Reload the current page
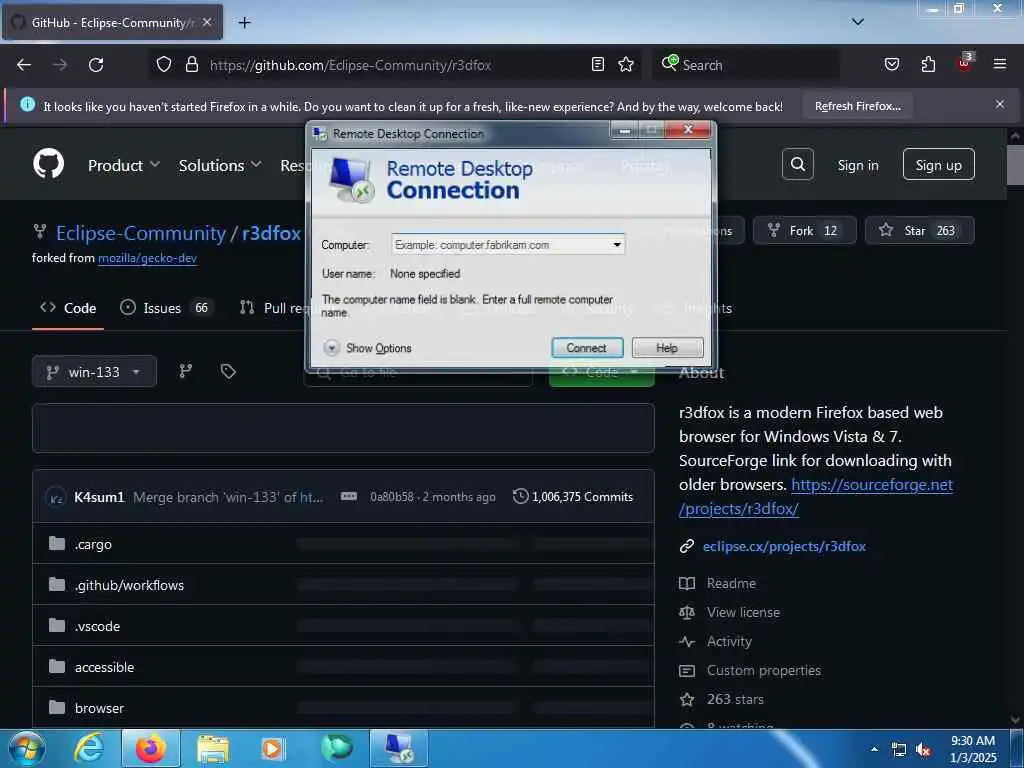Viewport: 1024px width, 768px height. 96,65
